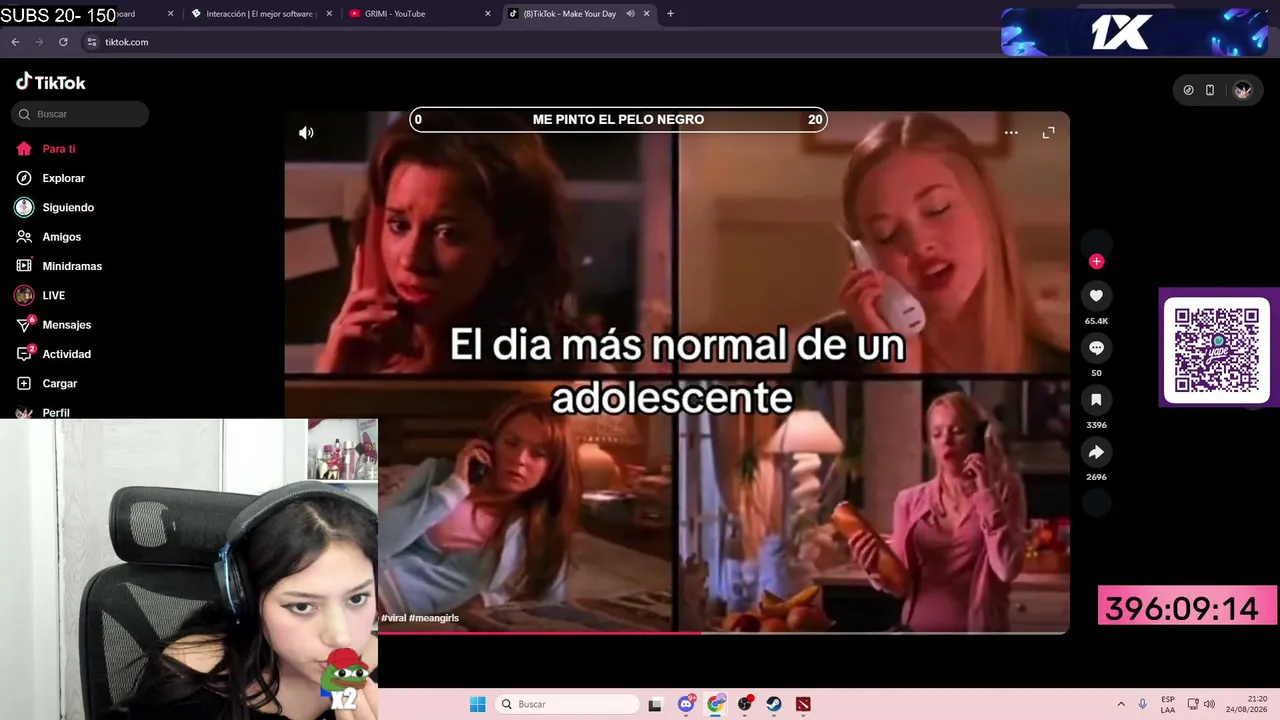Close the Interacción browser tab
The width and height of the screenshot is (1280, 720).
(329, 14)
